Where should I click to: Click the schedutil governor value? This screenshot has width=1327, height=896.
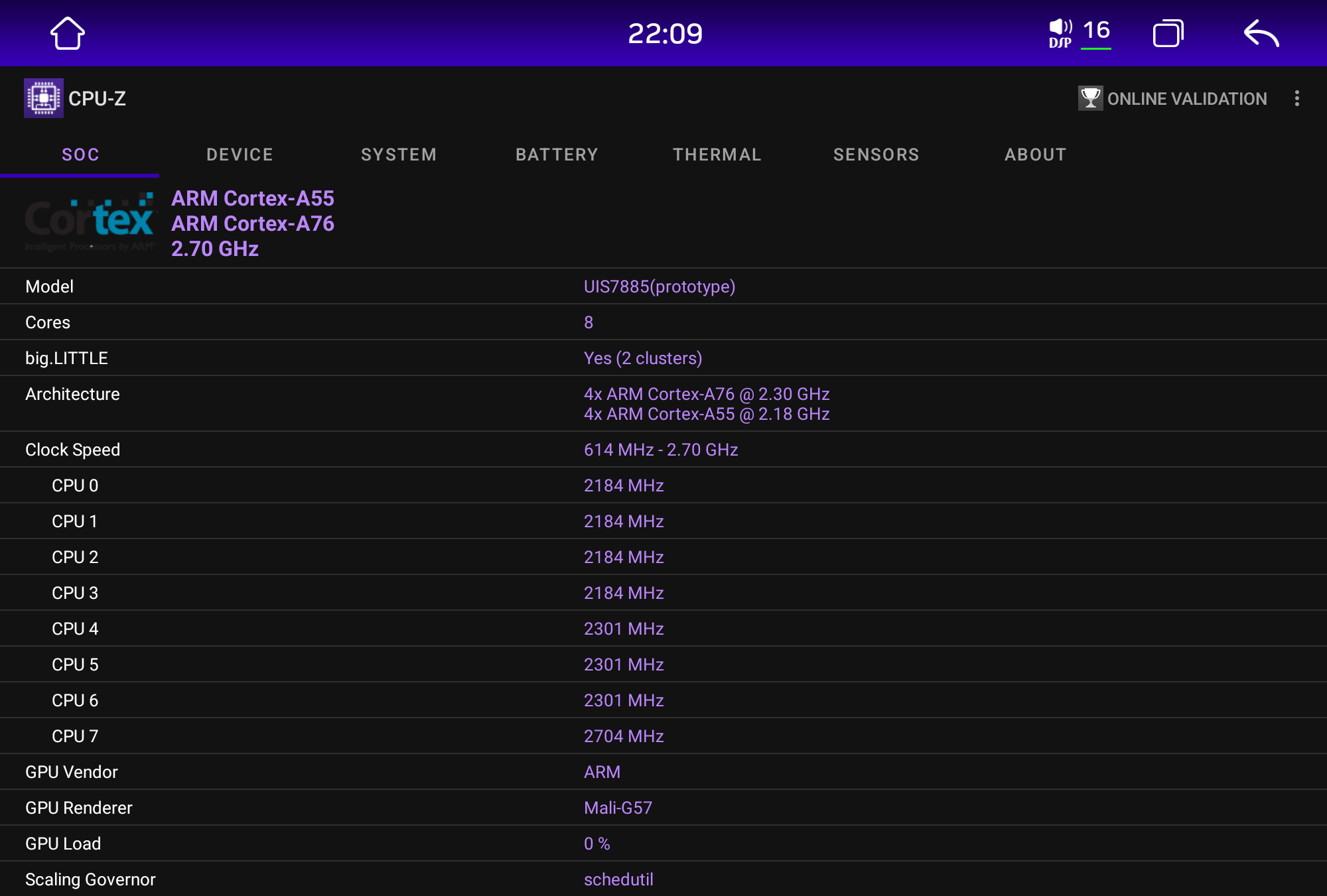[x=618, y=879]
